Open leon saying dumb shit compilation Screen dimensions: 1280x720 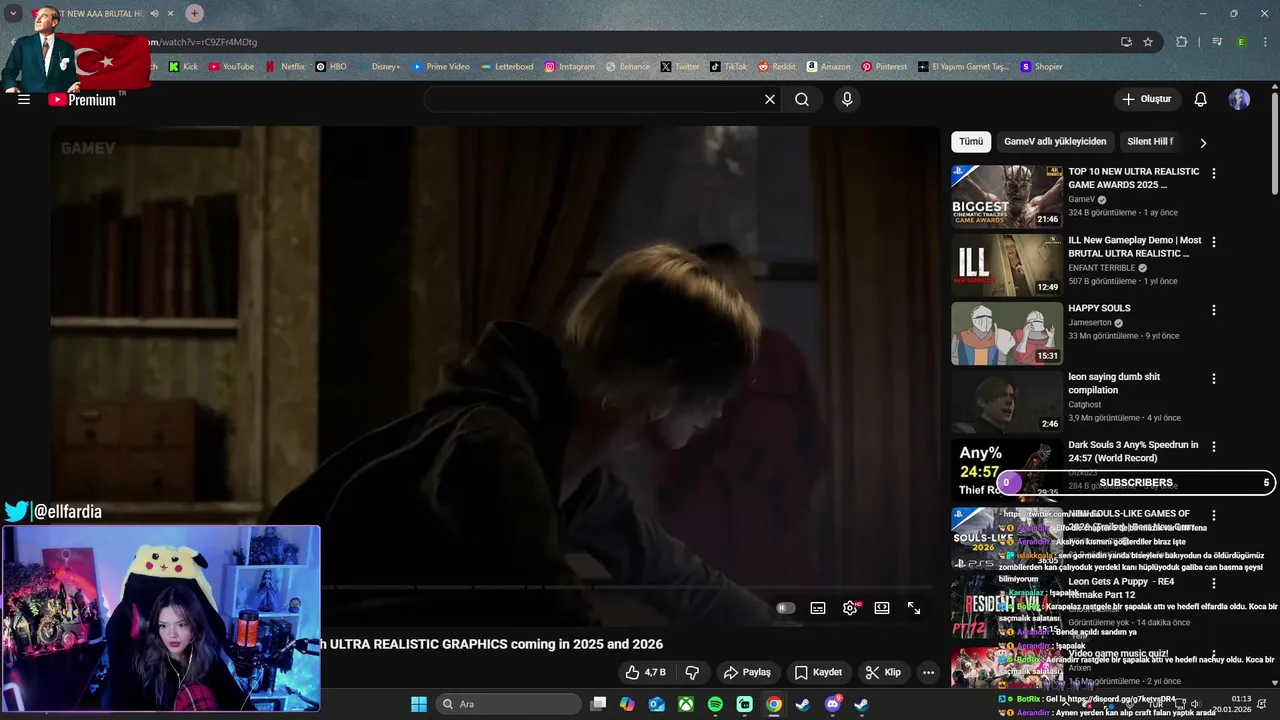click(1114, 383)
